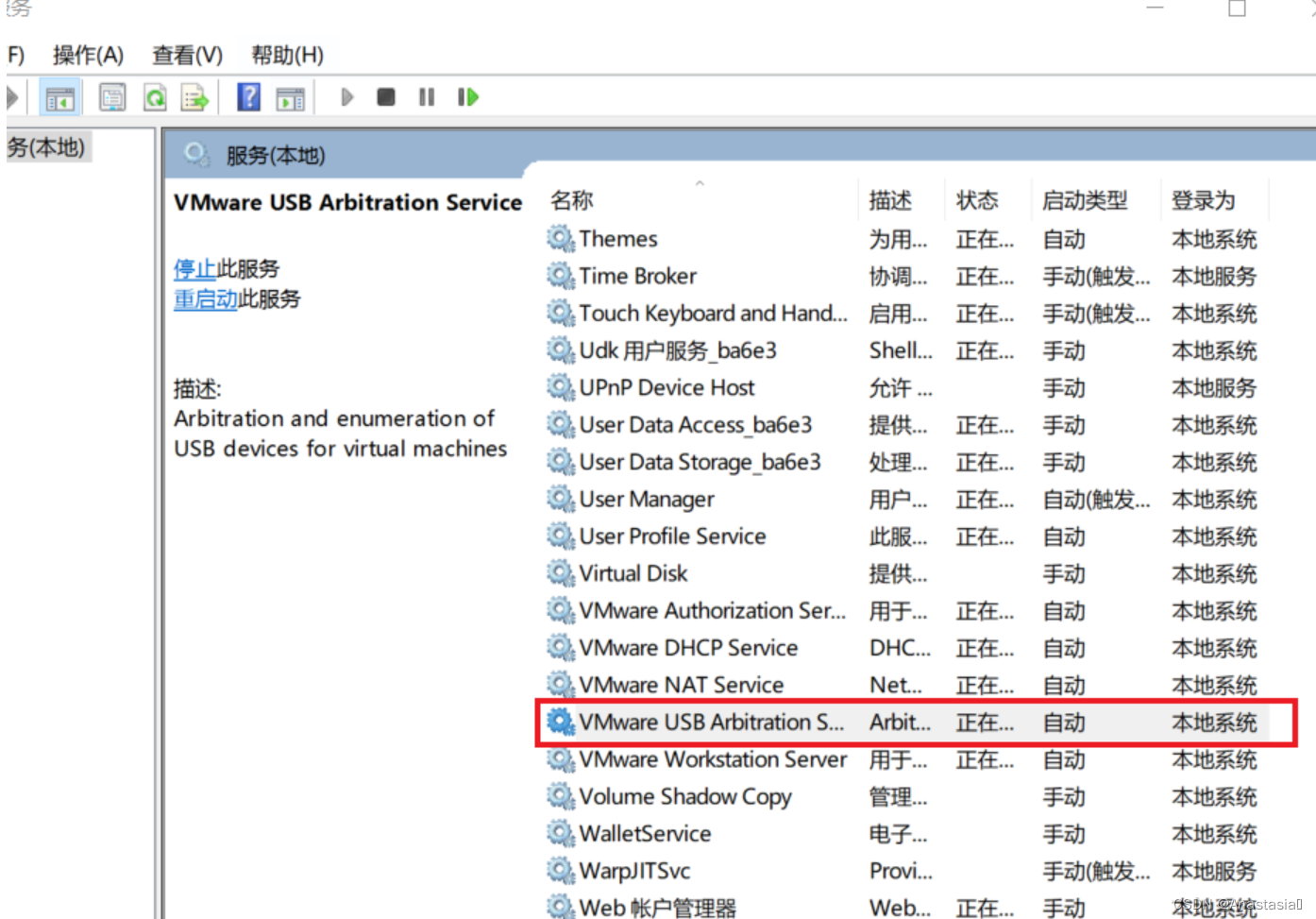Open the 操作(A) menu

pyautogui.click(x=88, y=55)
